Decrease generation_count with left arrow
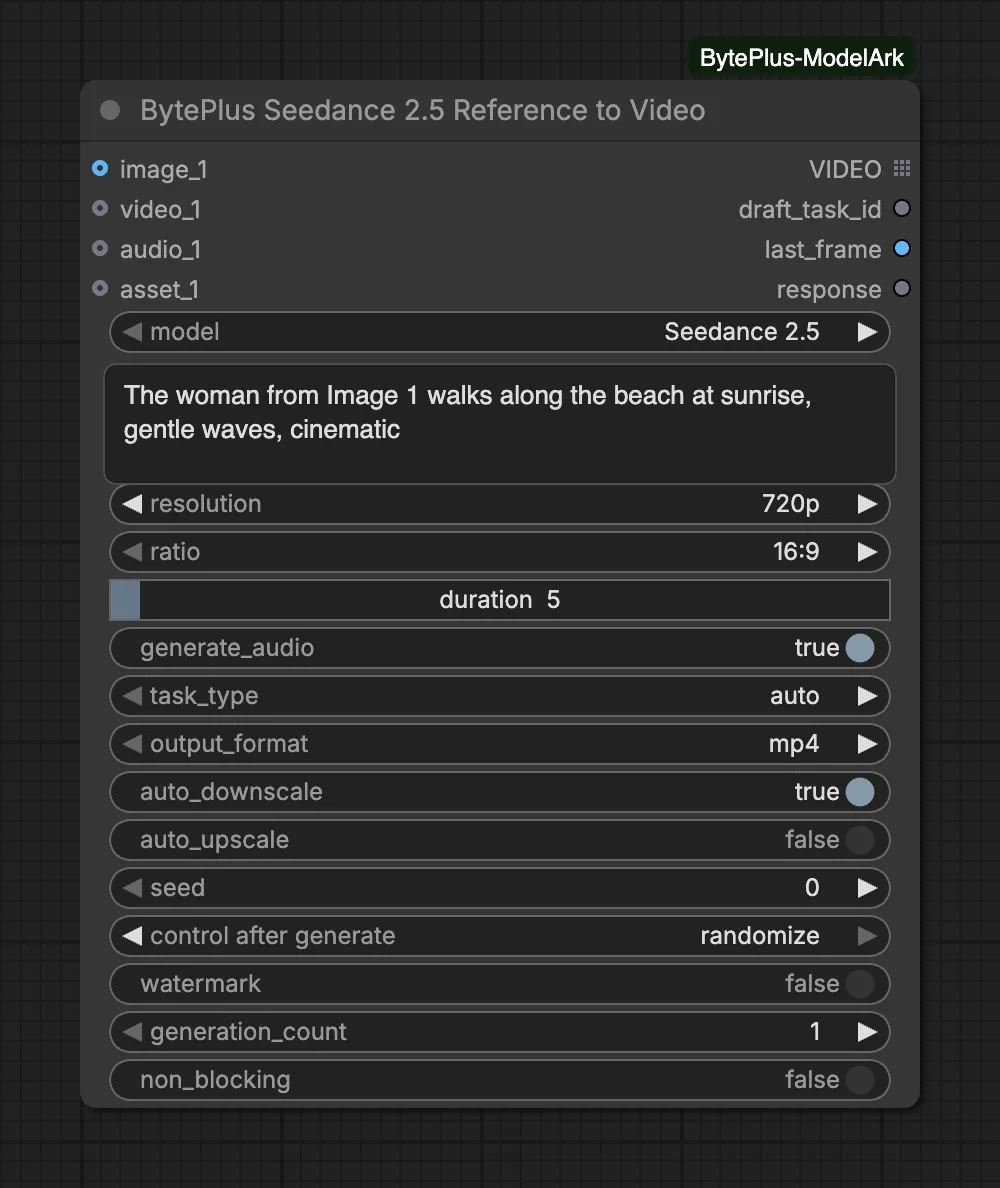Screen dimensions: 1000x1188 [133, 1032]
